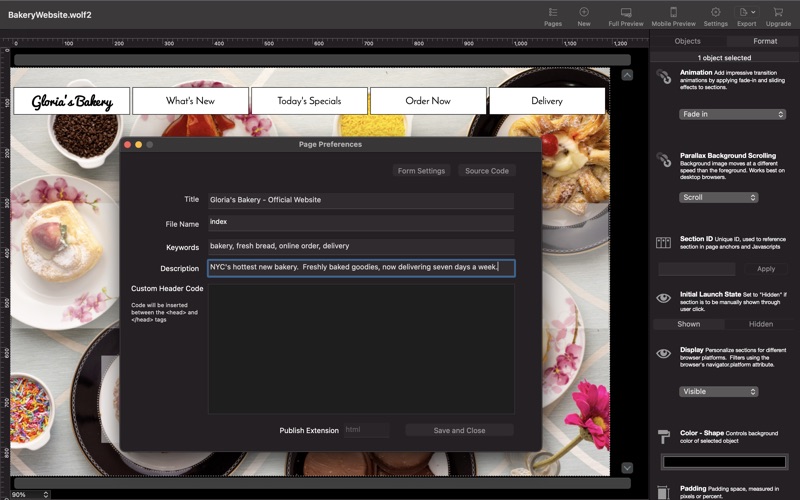
Task: Open the Scroll parallax dropdown
Action: click(718, 197)
